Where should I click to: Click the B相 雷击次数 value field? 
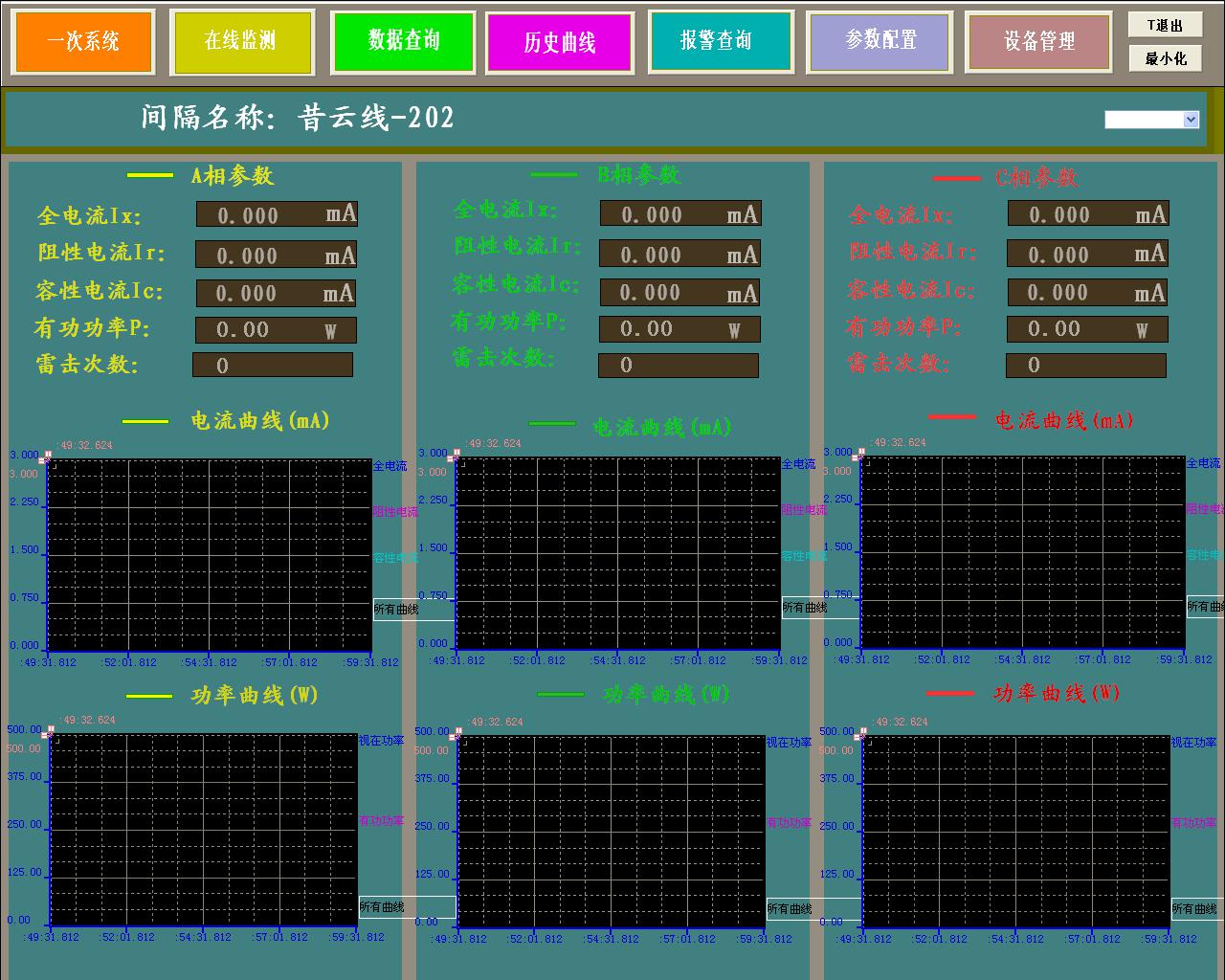coord(678,366)
